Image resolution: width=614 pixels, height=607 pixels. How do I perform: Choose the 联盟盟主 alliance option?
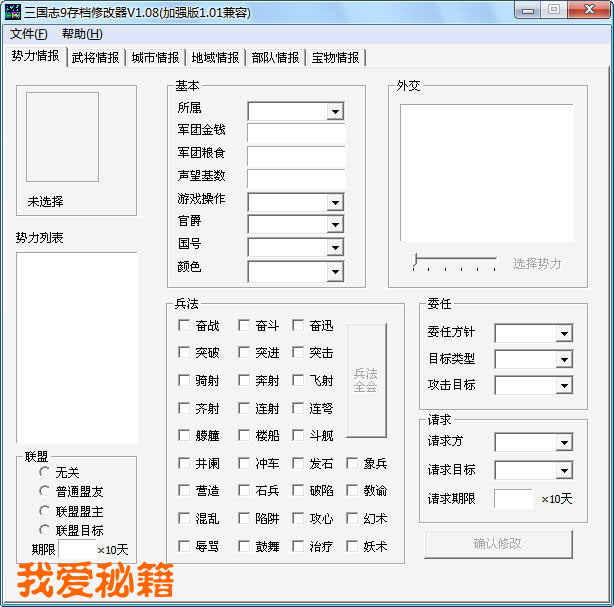pos(44,511)
